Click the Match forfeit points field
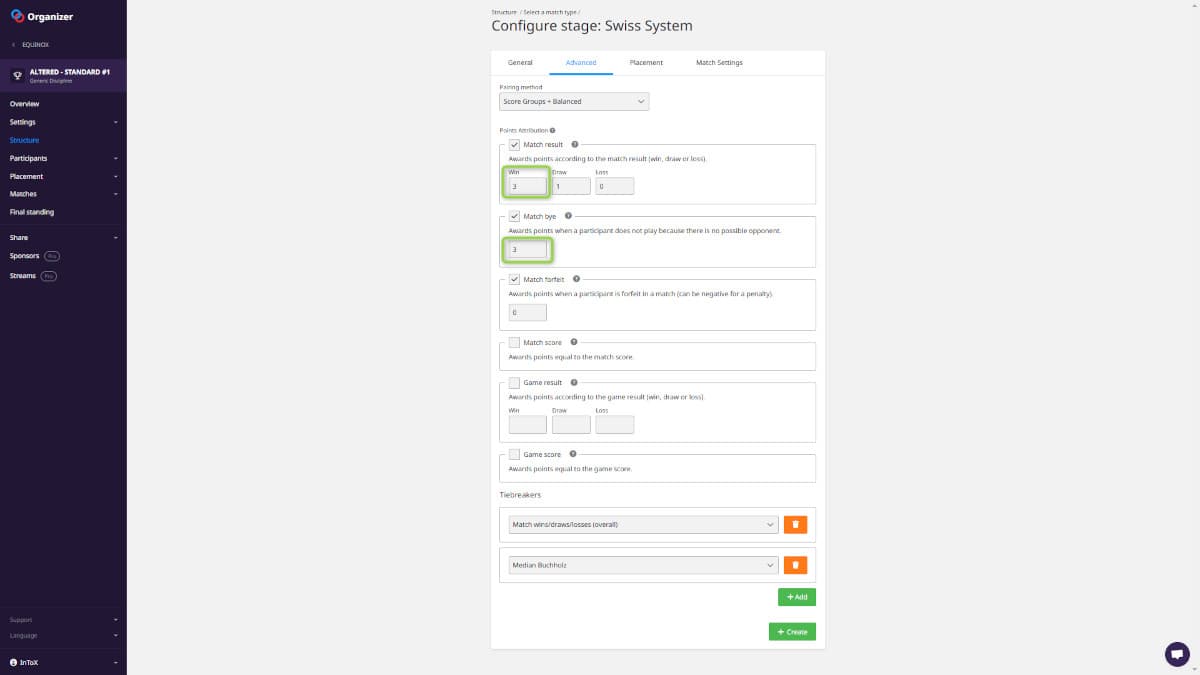Viewport: 1200px width, 675px height. pyautogui.click(x=527, y=312)
